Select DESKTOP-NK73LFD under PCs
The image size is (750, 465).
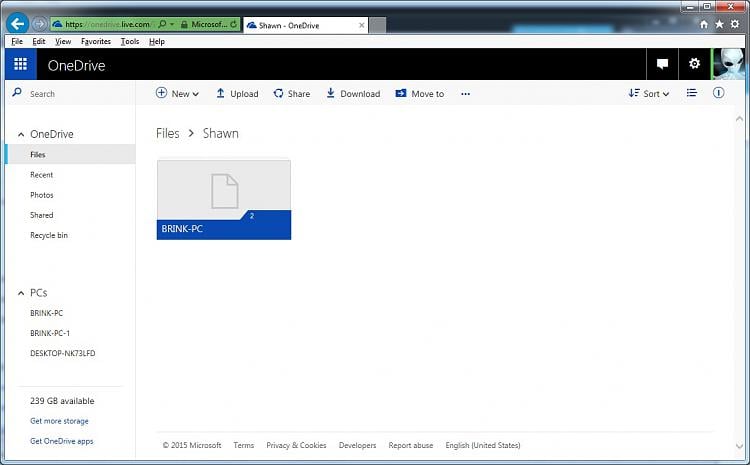[x=63, y=353]
